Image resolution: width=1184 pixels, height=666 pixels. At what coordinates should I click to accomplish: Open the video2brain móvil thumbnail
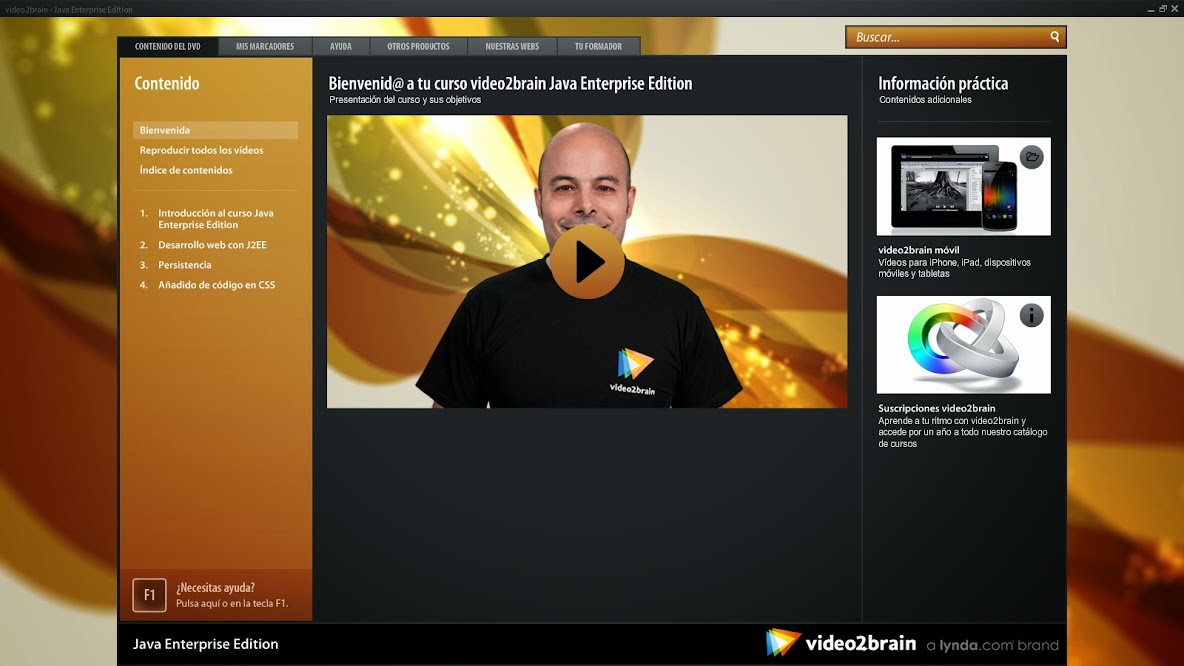click(964, 187)
